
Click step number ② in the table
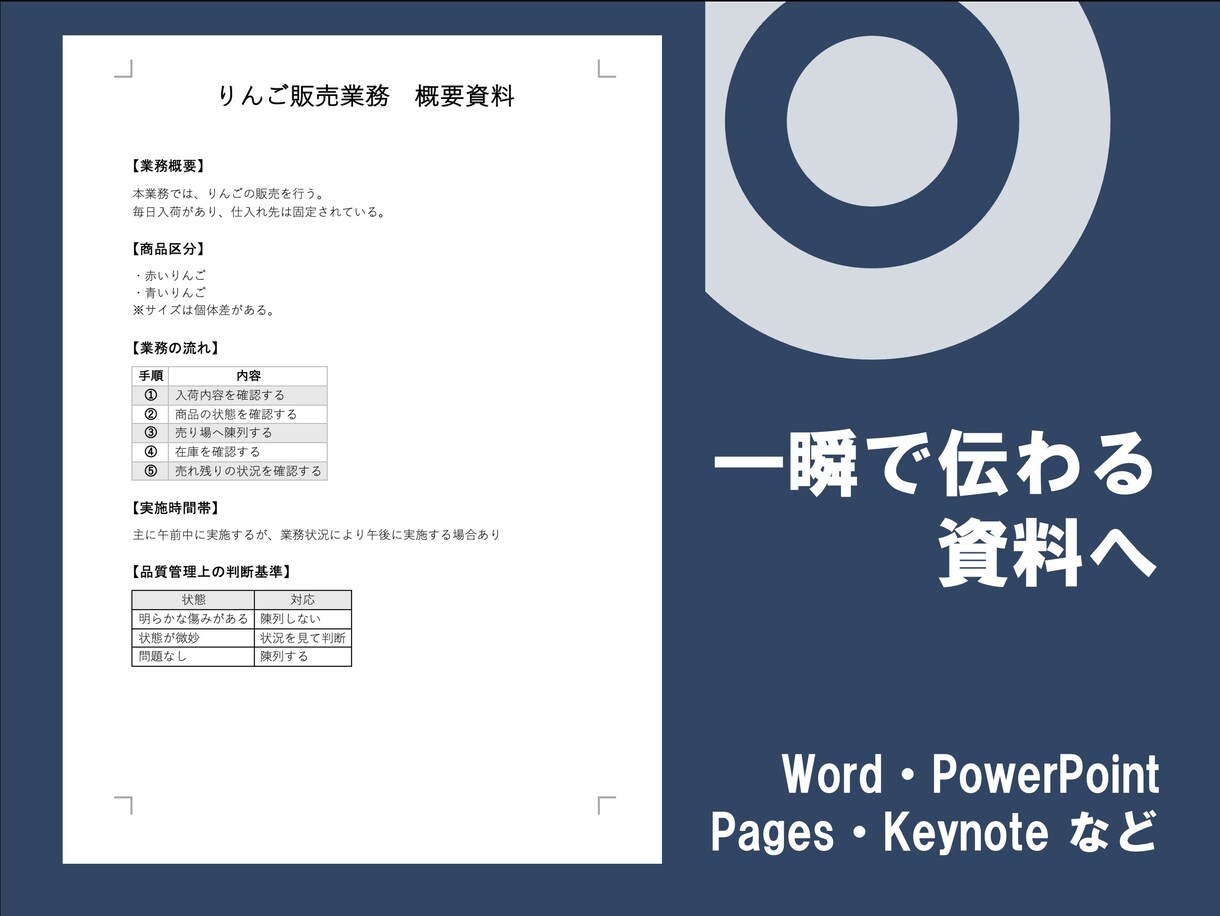coord(151,414)
